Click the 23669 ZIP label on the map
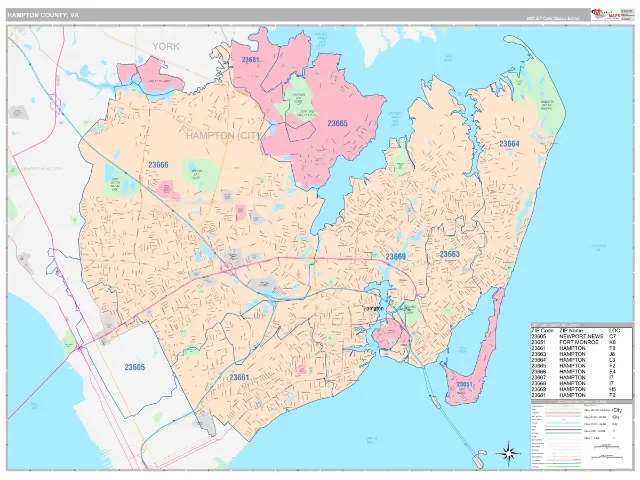 click(396, 256)
